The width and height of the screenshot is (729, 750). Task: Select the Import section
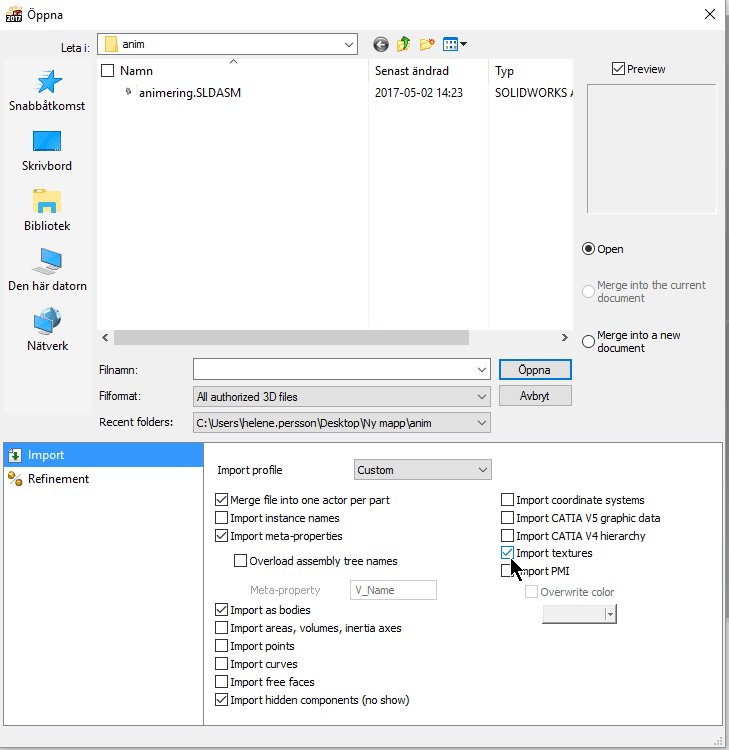(46, 455)
